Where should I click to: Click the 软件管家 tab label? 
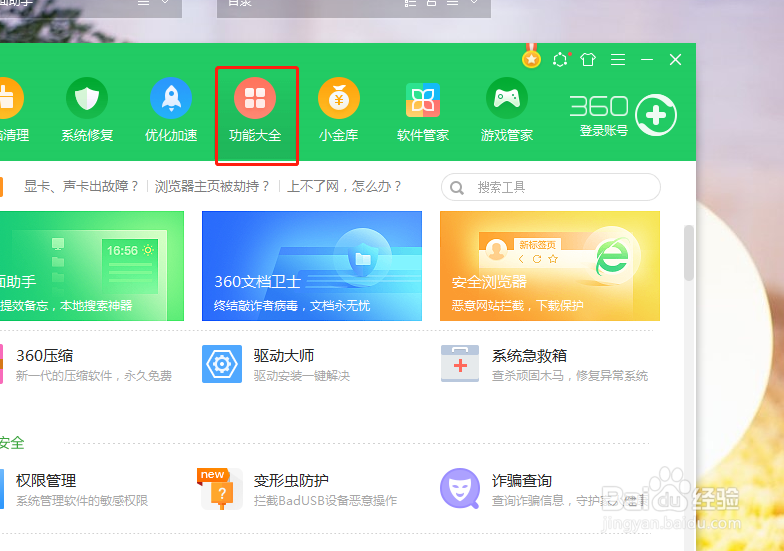coord(423,135)
